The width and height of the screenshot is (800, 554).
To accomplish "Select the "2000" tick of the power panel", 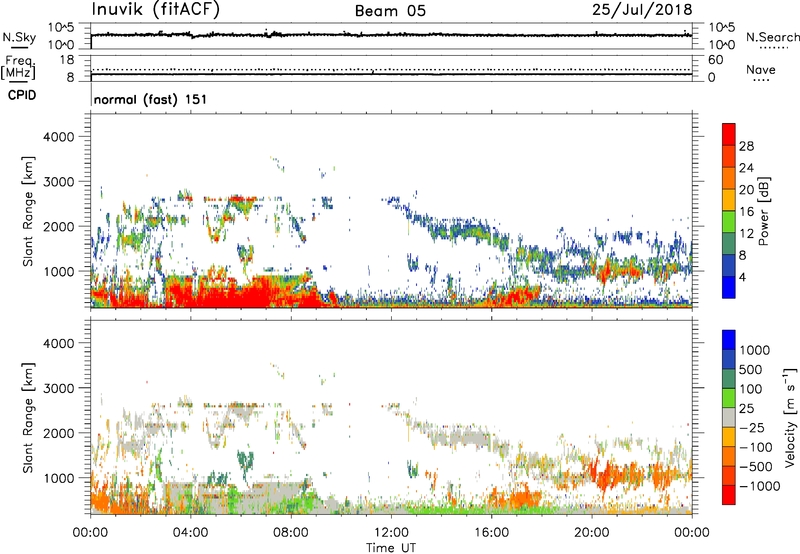I will pyautogui.click(x=59, y=226).
